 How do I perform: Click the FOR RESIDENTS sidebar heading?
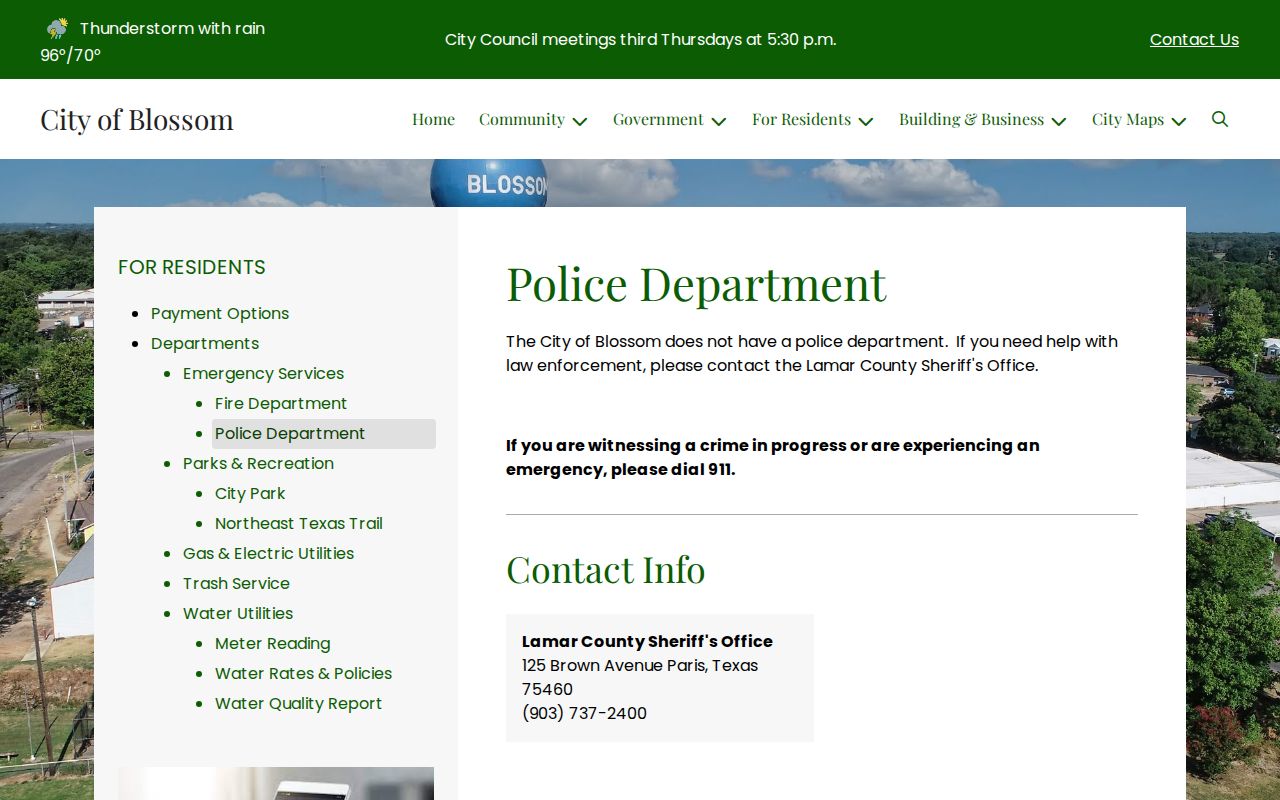click(x=192, y=267)
